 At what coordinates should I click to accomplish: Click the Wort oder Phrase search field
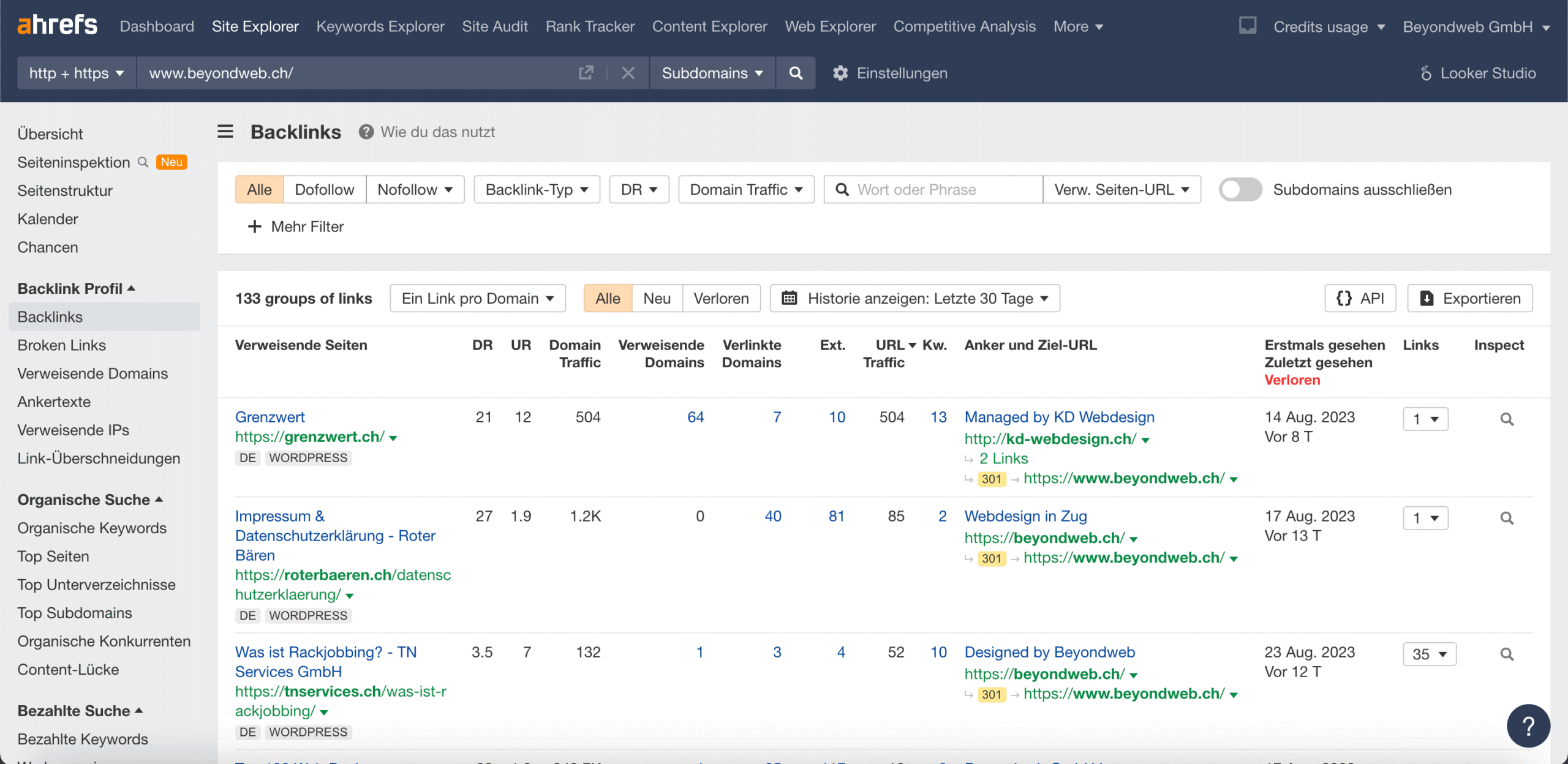[x=933, y=190]
